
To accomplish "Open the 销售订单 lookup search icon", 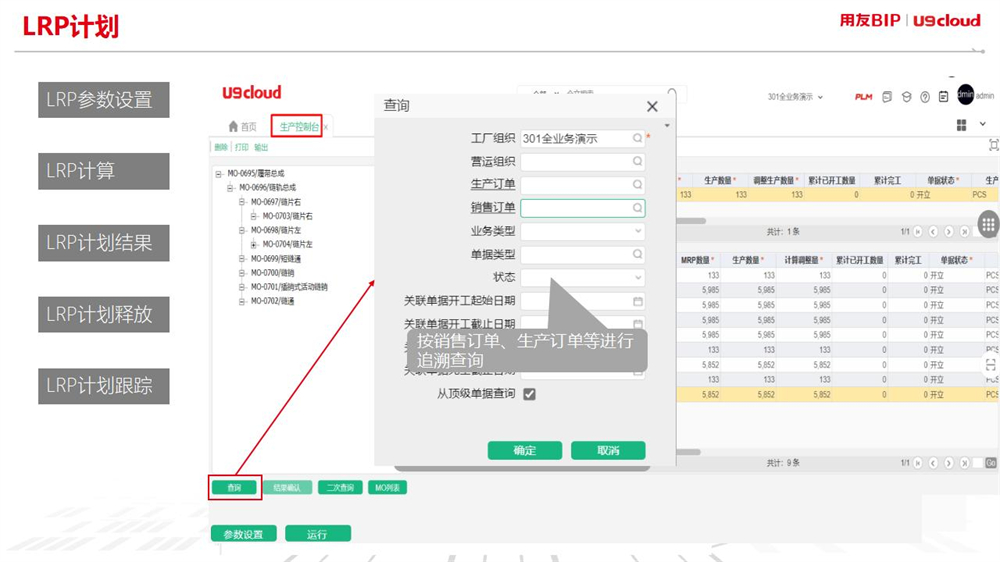I will point(637,208).
